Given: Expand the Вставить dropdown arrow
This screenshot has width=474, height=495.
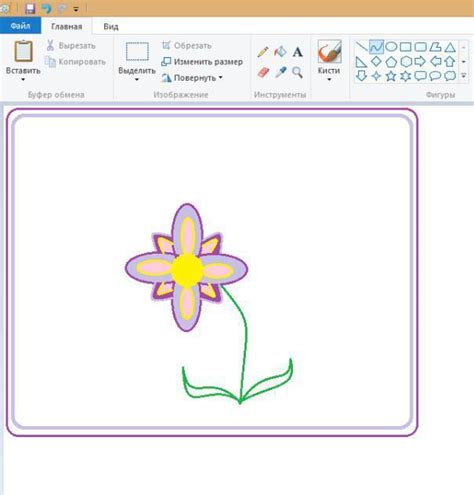Looking at the screenshot, I should (23, 80).
